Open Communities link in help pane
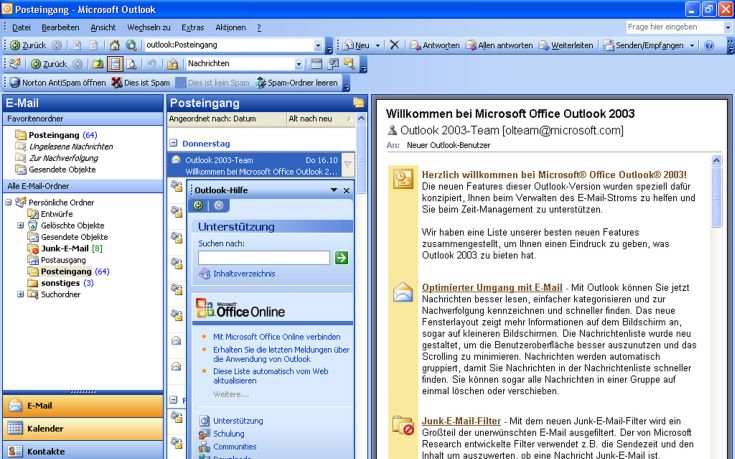This screenshot has height=459, width=735. pyautogui.click(x=234, y=447)
